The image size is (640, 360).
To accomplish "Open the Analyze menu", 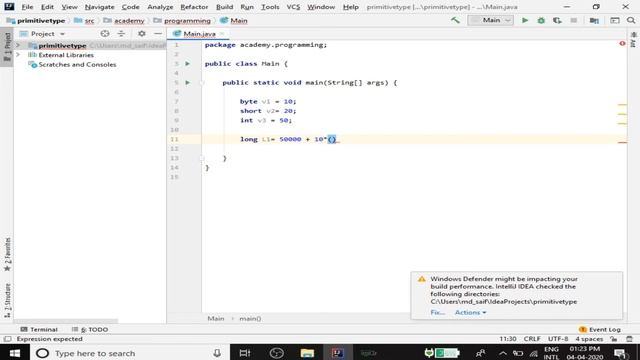I will (x=160, y=7).
